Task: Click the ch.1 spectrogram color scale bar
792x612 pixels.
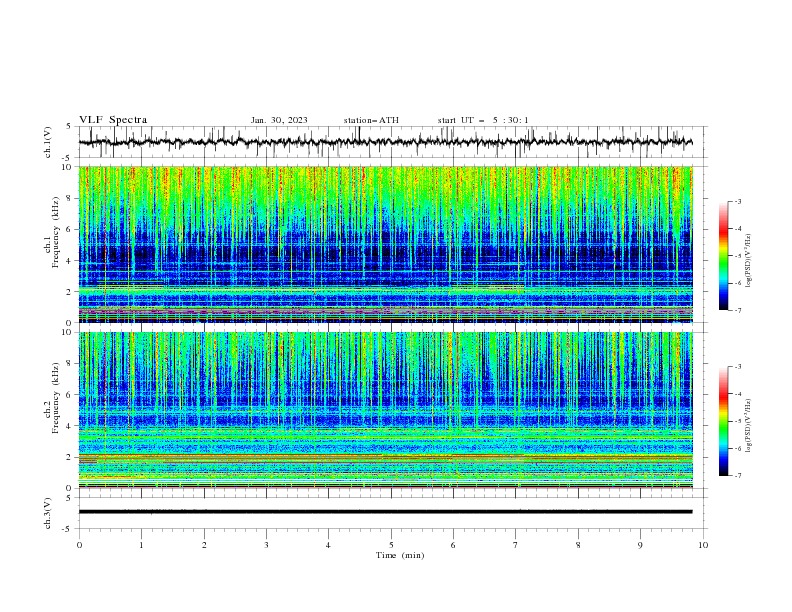Action: point(724,256)
